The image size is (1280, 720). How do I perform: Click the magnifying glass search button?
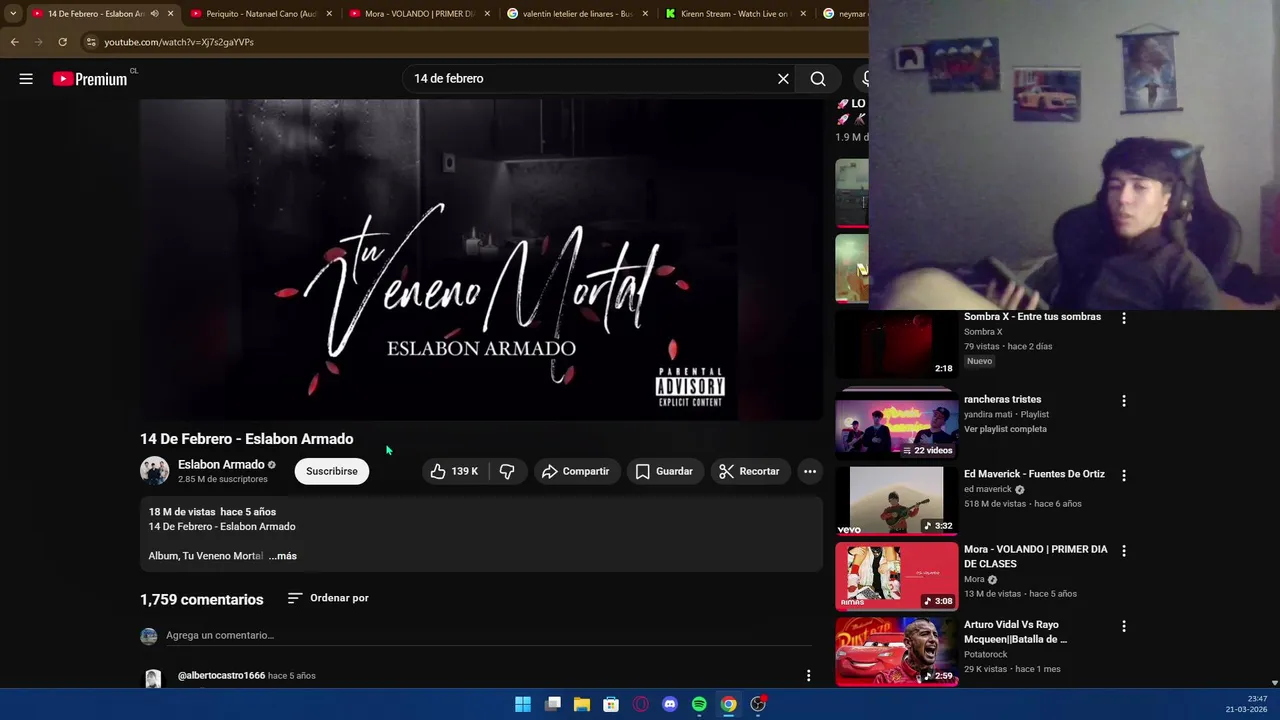point(818,79)
